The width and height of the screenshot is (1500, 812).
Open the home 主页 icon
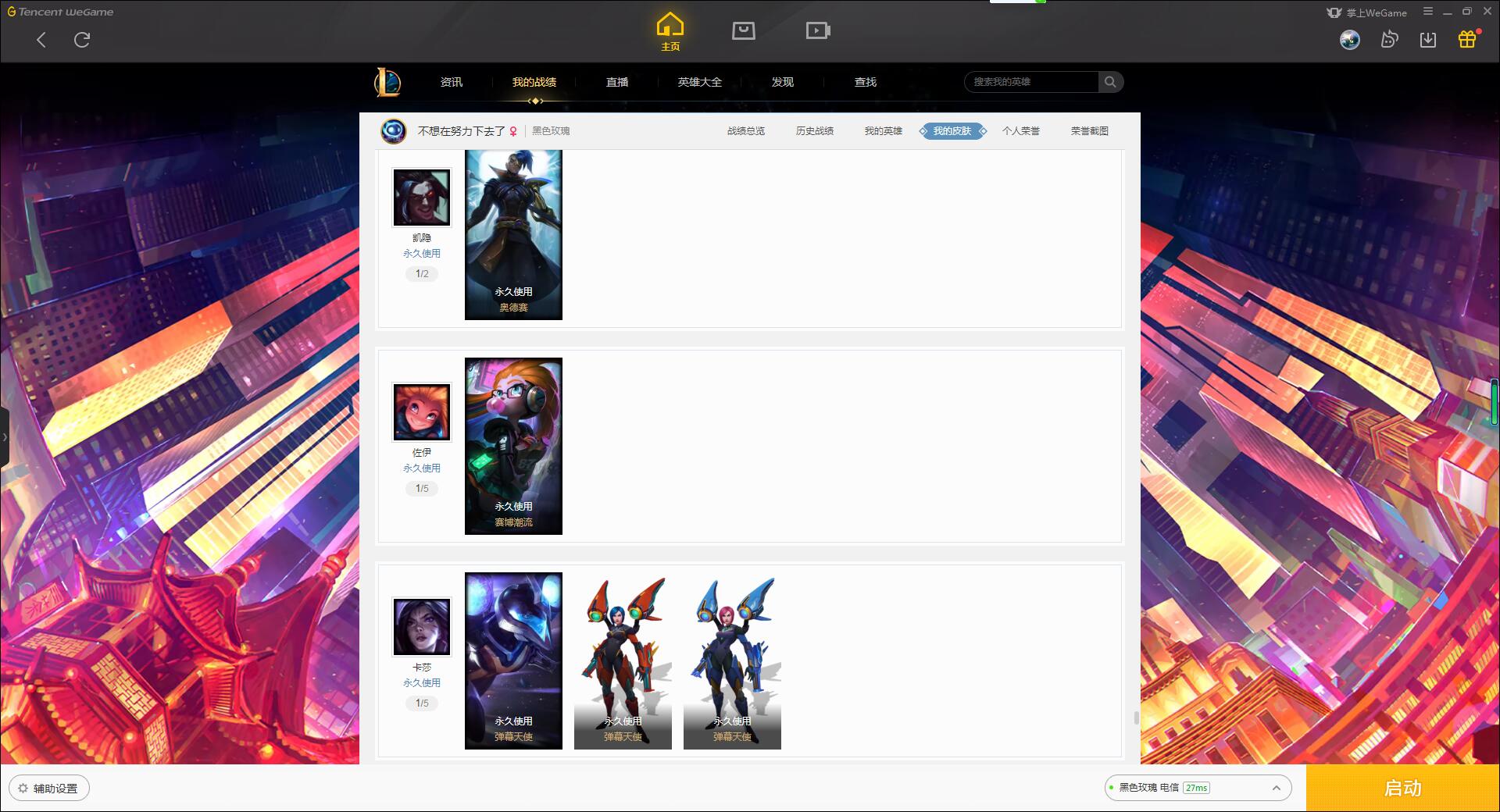[670, 32]
